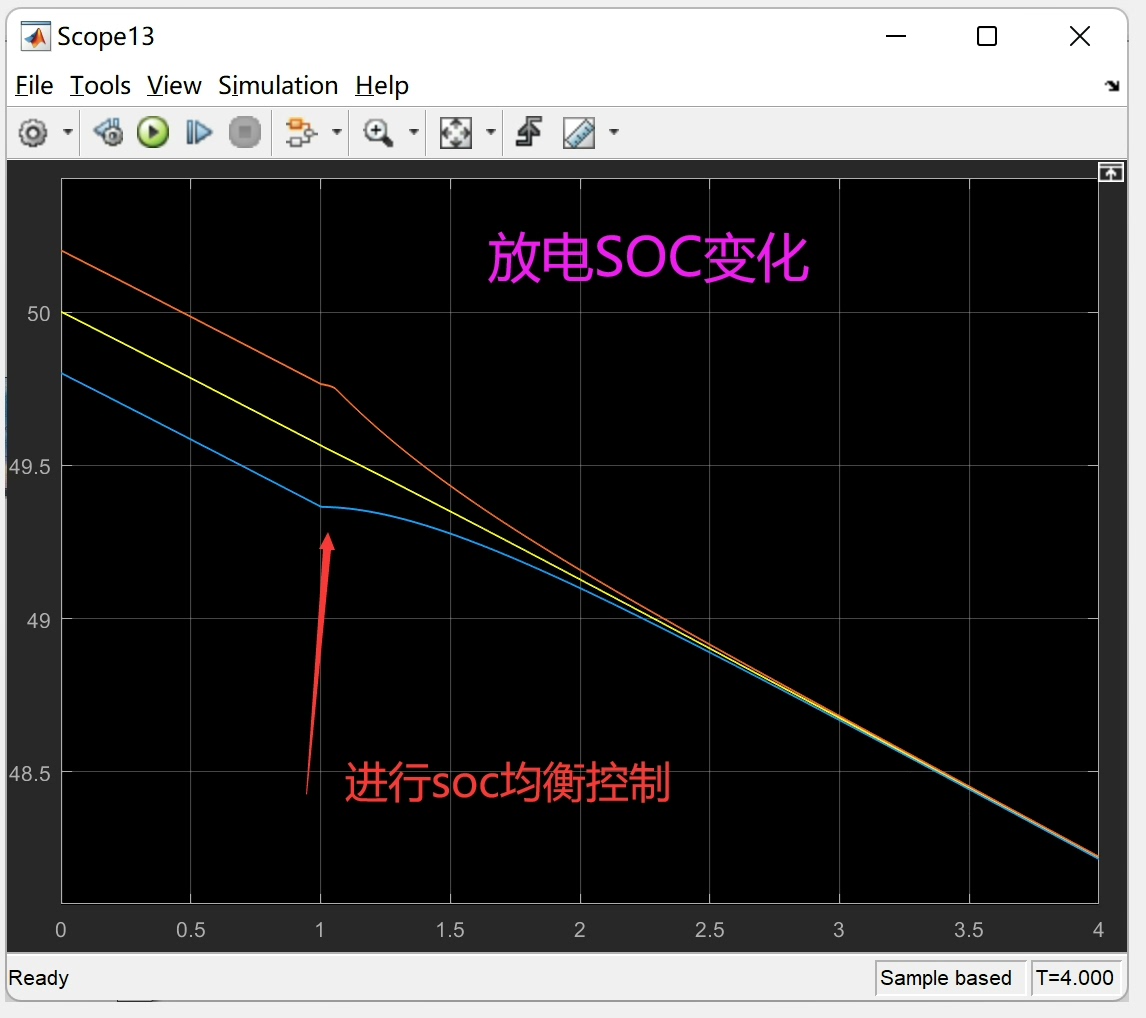
Task: Close the Scope13 window
Action: (1079, 36)
